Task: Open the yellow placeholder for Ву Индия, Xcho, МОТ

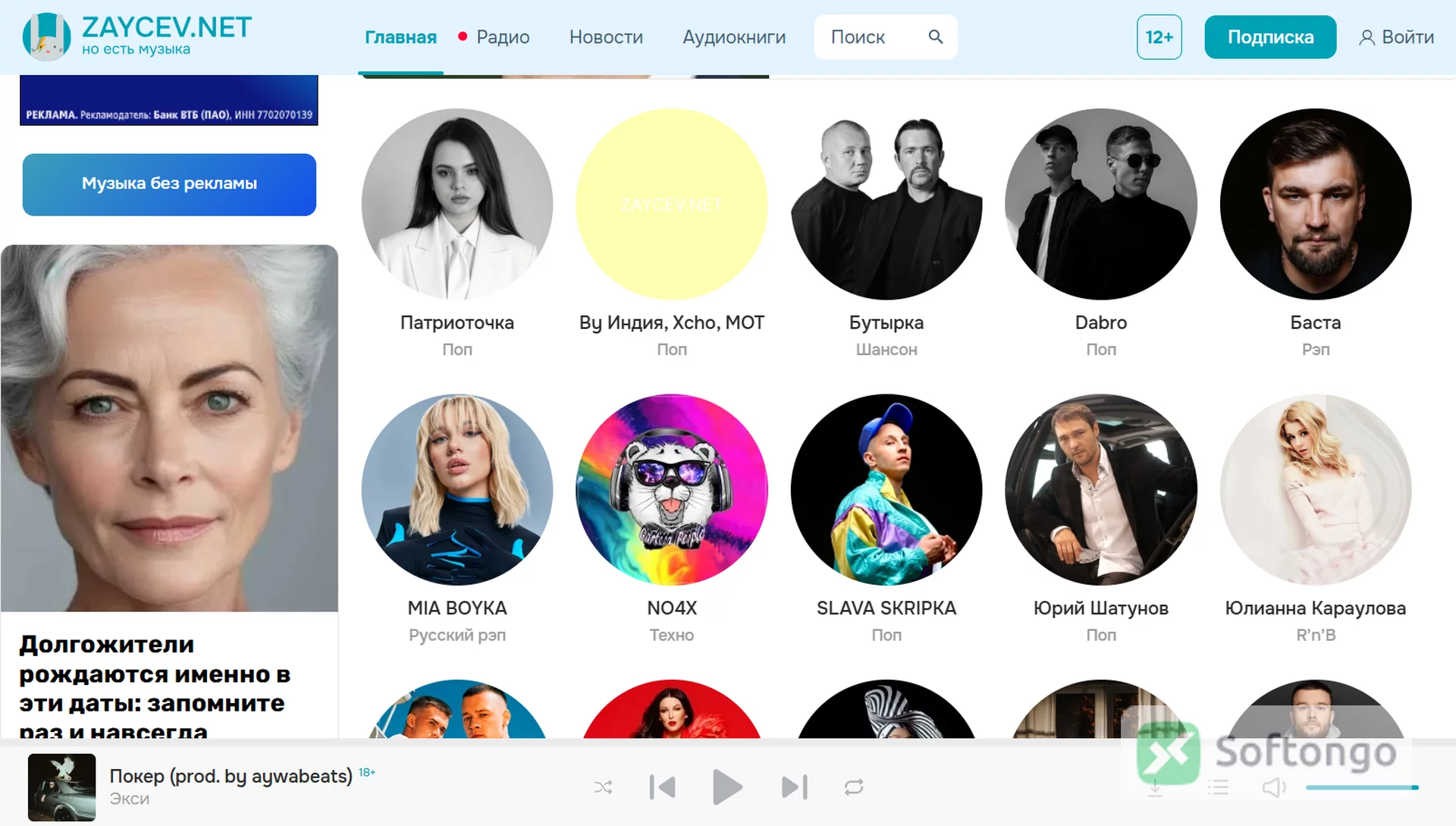Action: tap(672, 204)
